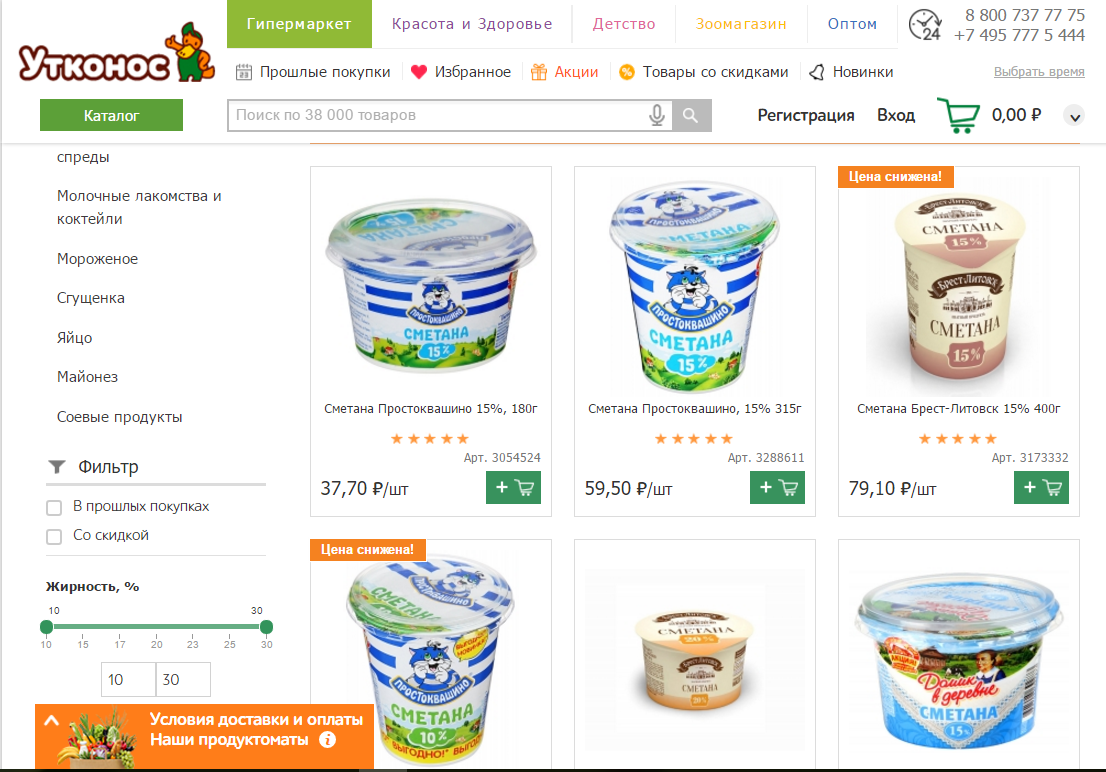
Task: Click the info icon on delivery banner
Action: click(x=327, y=740)
